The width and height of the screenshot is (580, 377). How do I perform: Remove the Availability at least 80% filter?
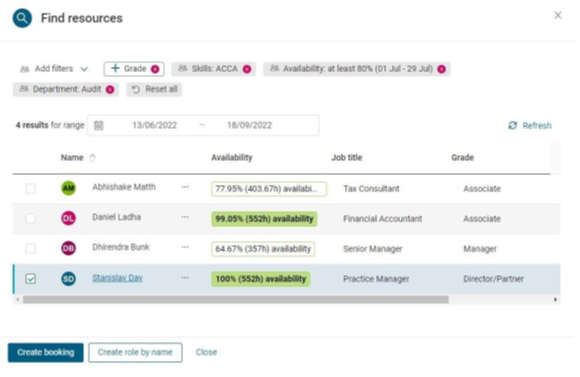441,69
